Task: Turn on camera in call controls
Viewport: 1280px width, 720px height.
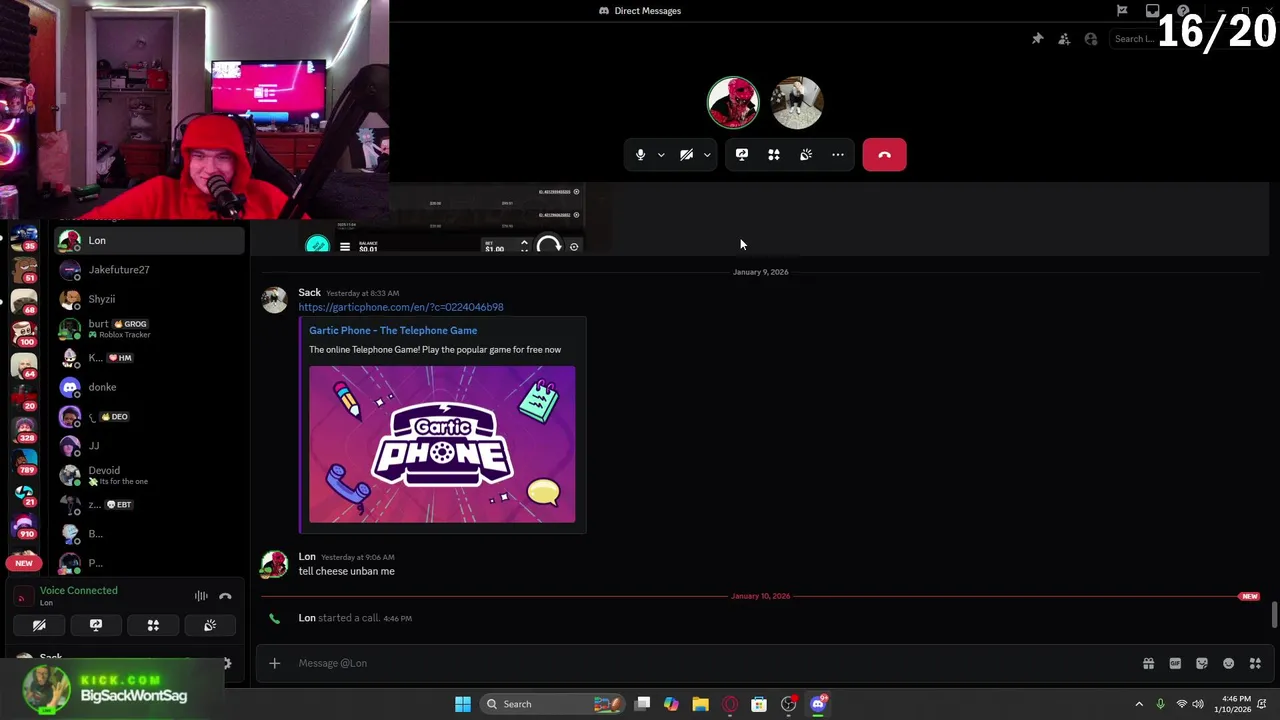Action: pos(686,155)
